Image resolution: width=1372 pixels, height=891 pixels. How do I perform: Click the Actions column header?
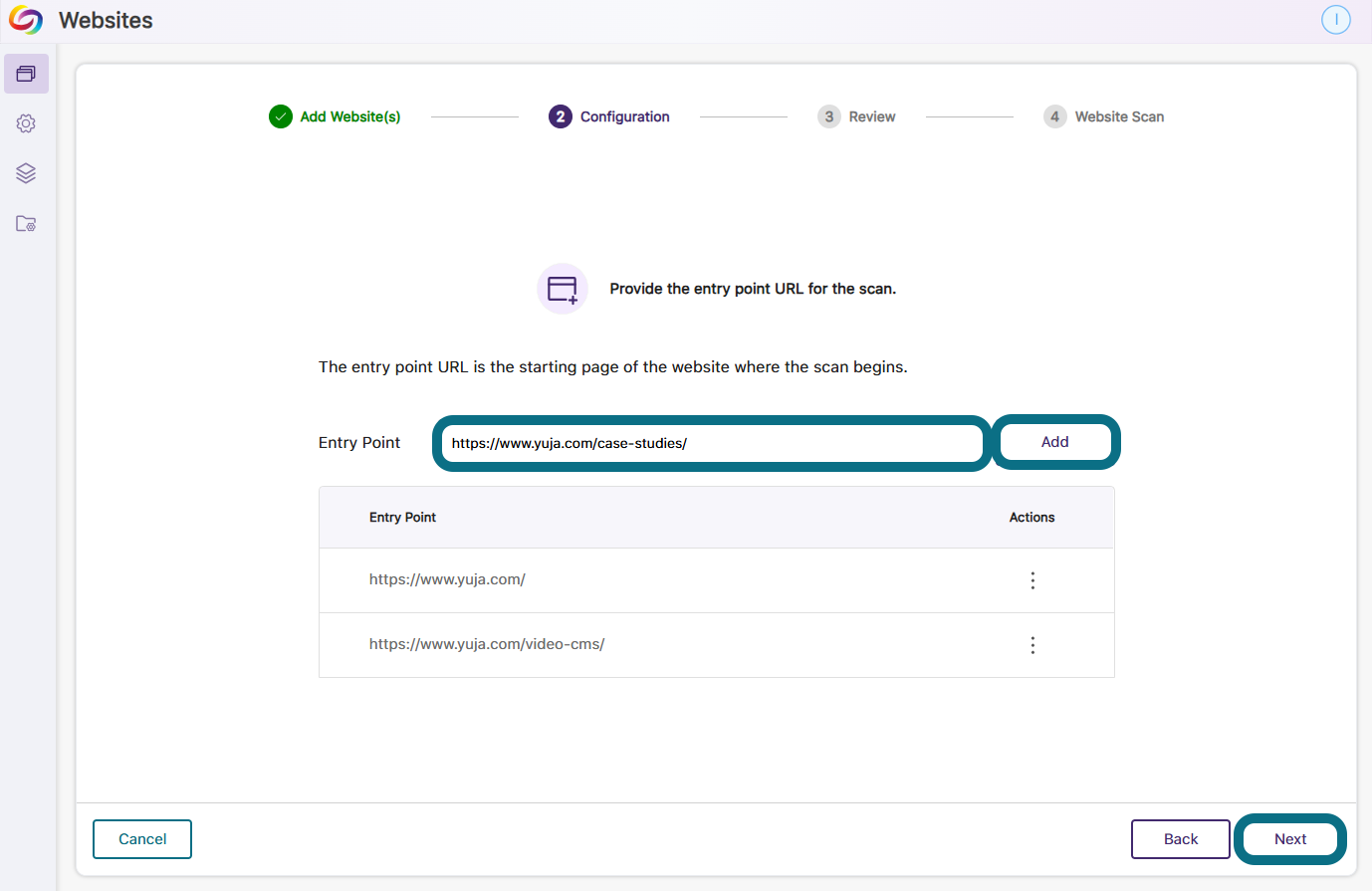coord(1031,518)
